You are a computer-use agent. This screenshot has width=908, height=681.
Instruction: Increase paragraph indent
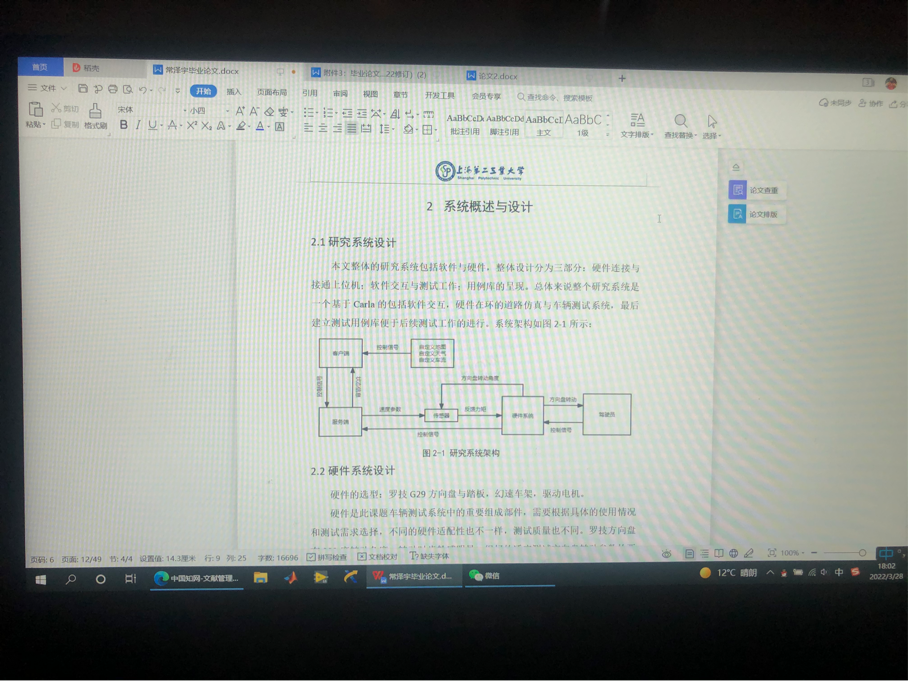[x=362, y=113]
